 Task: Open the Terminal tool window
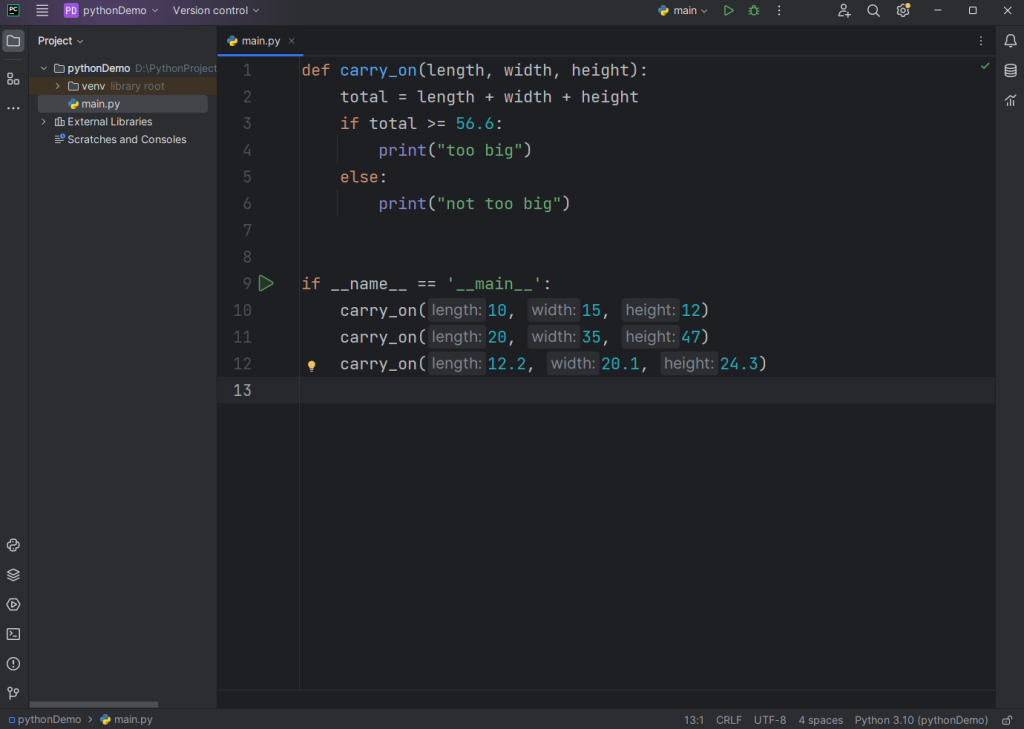point(13,634)
